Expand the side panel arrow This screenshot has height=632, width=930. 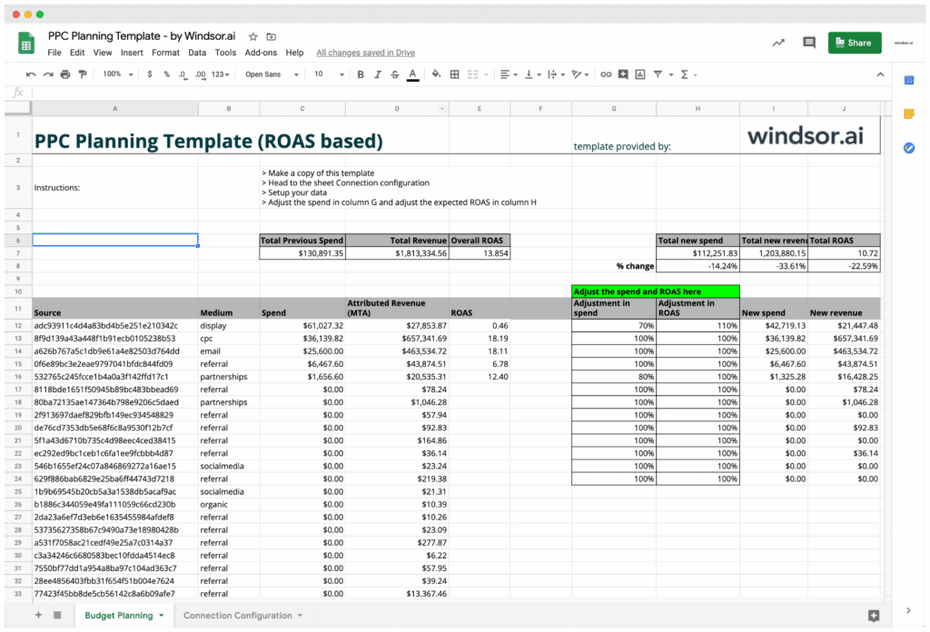pos(909,610)
